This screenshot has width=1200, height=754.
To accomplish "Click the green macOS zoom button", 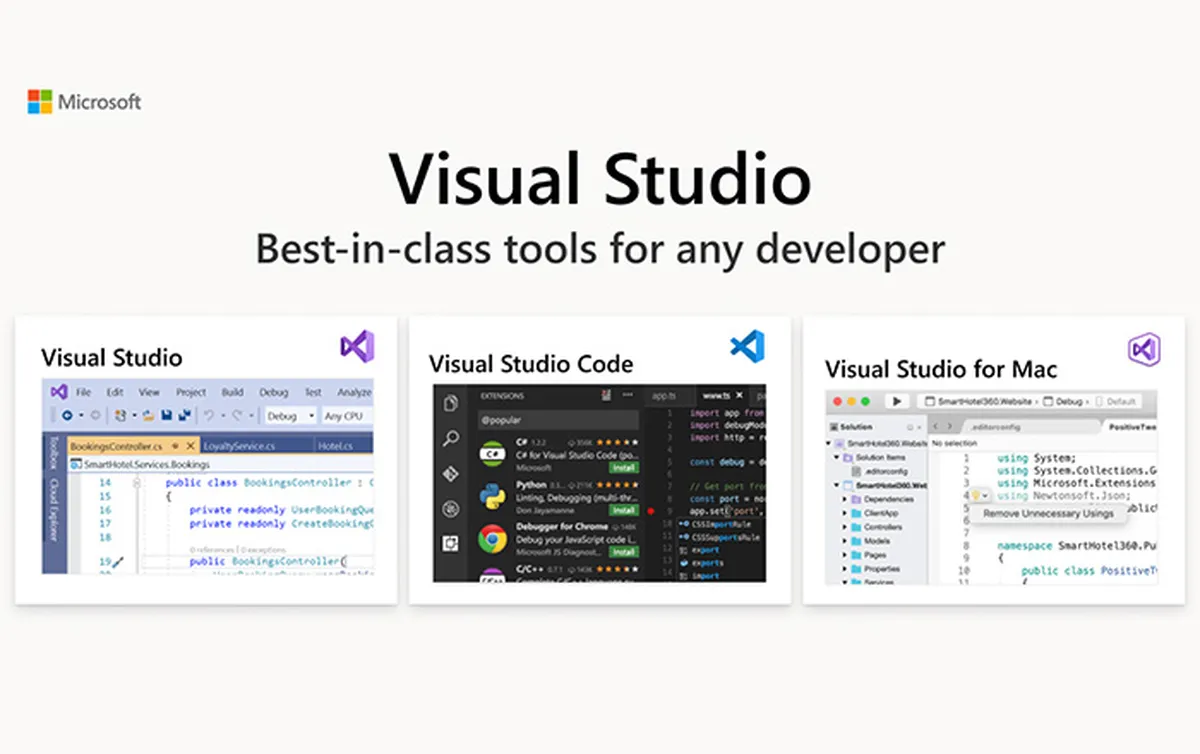I will pyautogui.click(x=865, y=401).
